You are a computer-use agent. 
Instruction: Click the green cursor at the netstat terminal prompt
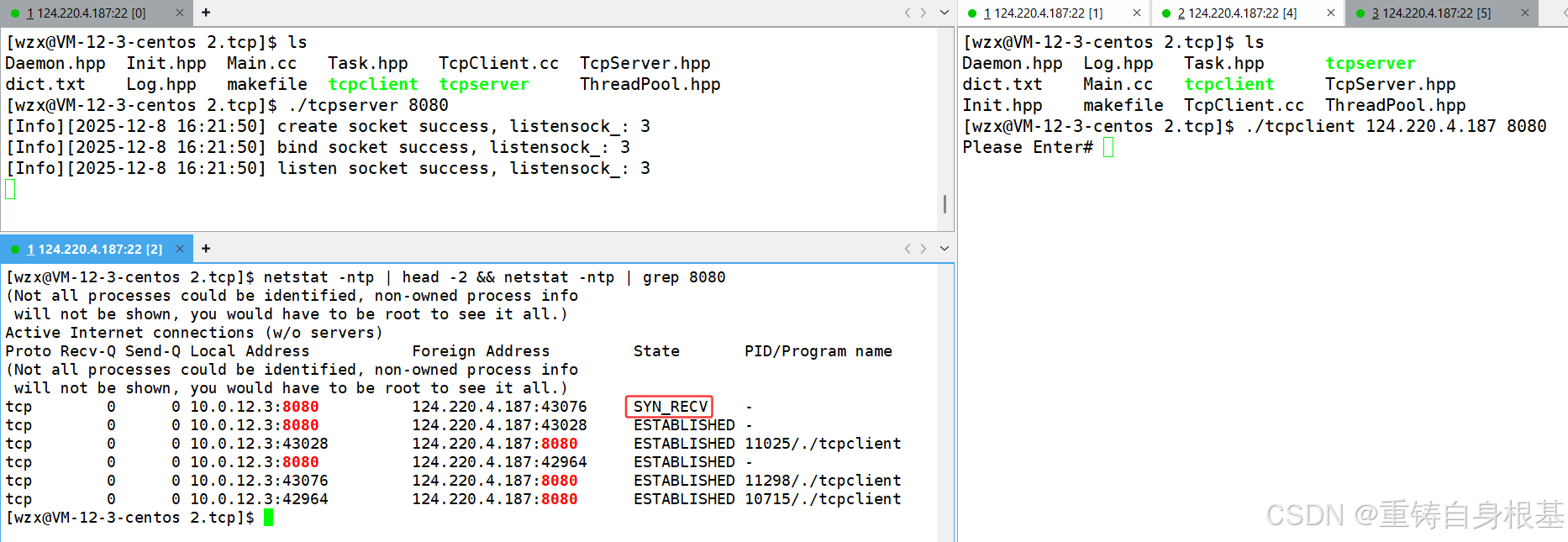point(269,518)
